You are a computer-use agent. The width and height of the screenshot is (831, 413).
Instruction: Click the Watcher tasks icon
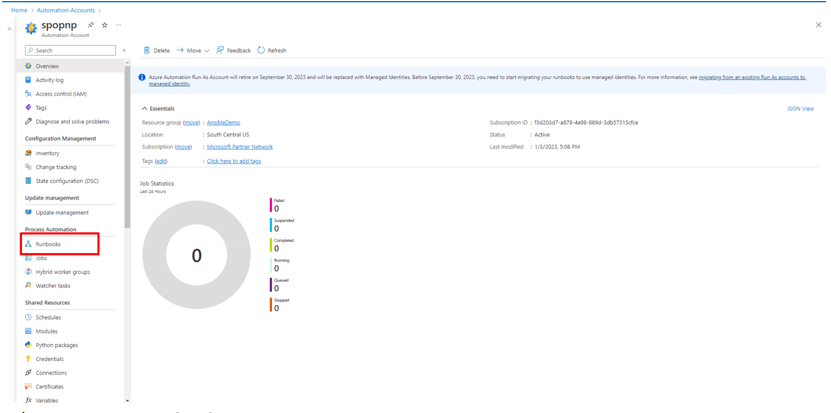[x=29, y=286]
